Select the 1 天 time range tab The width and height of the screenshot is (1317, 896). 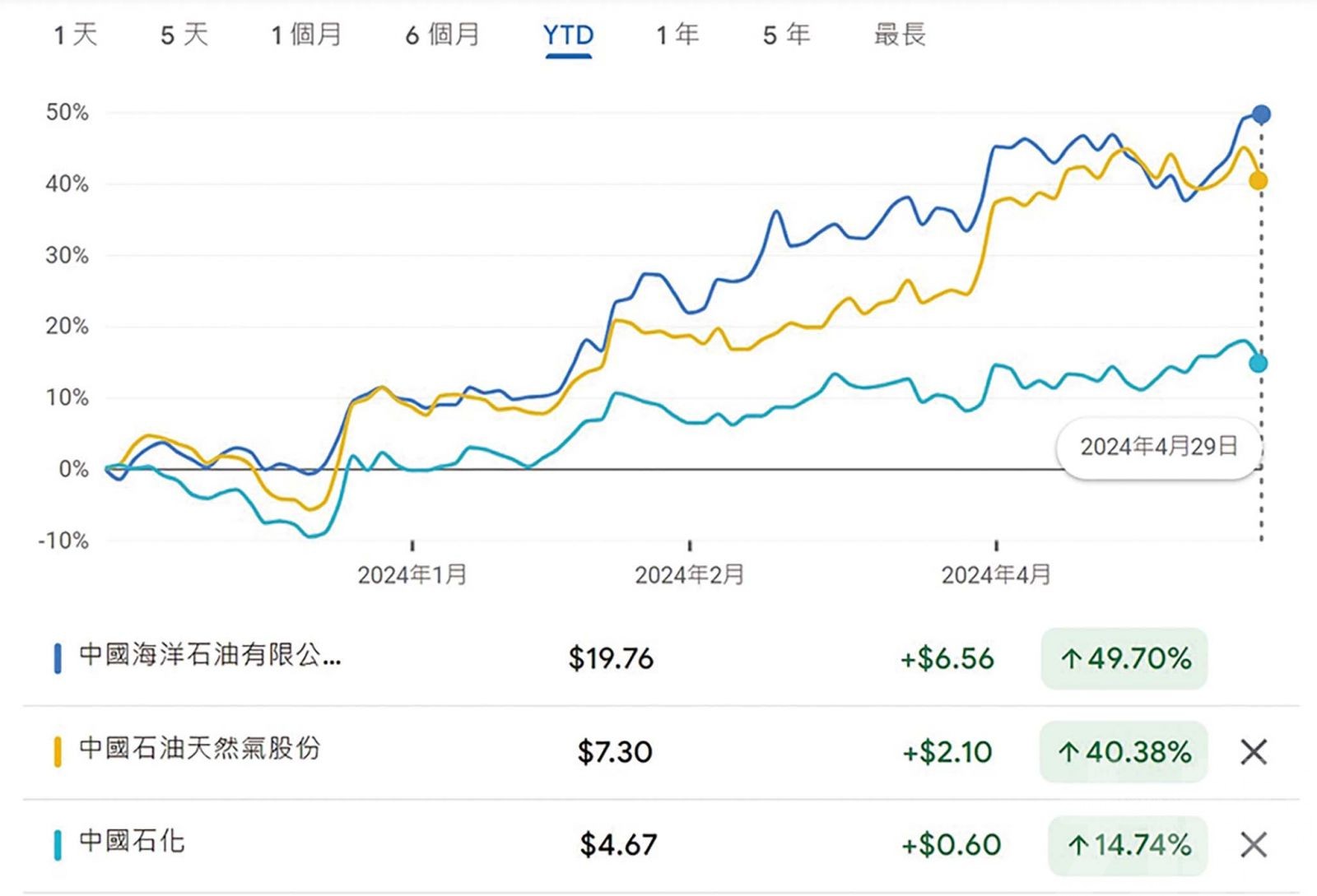click(76, 35)
